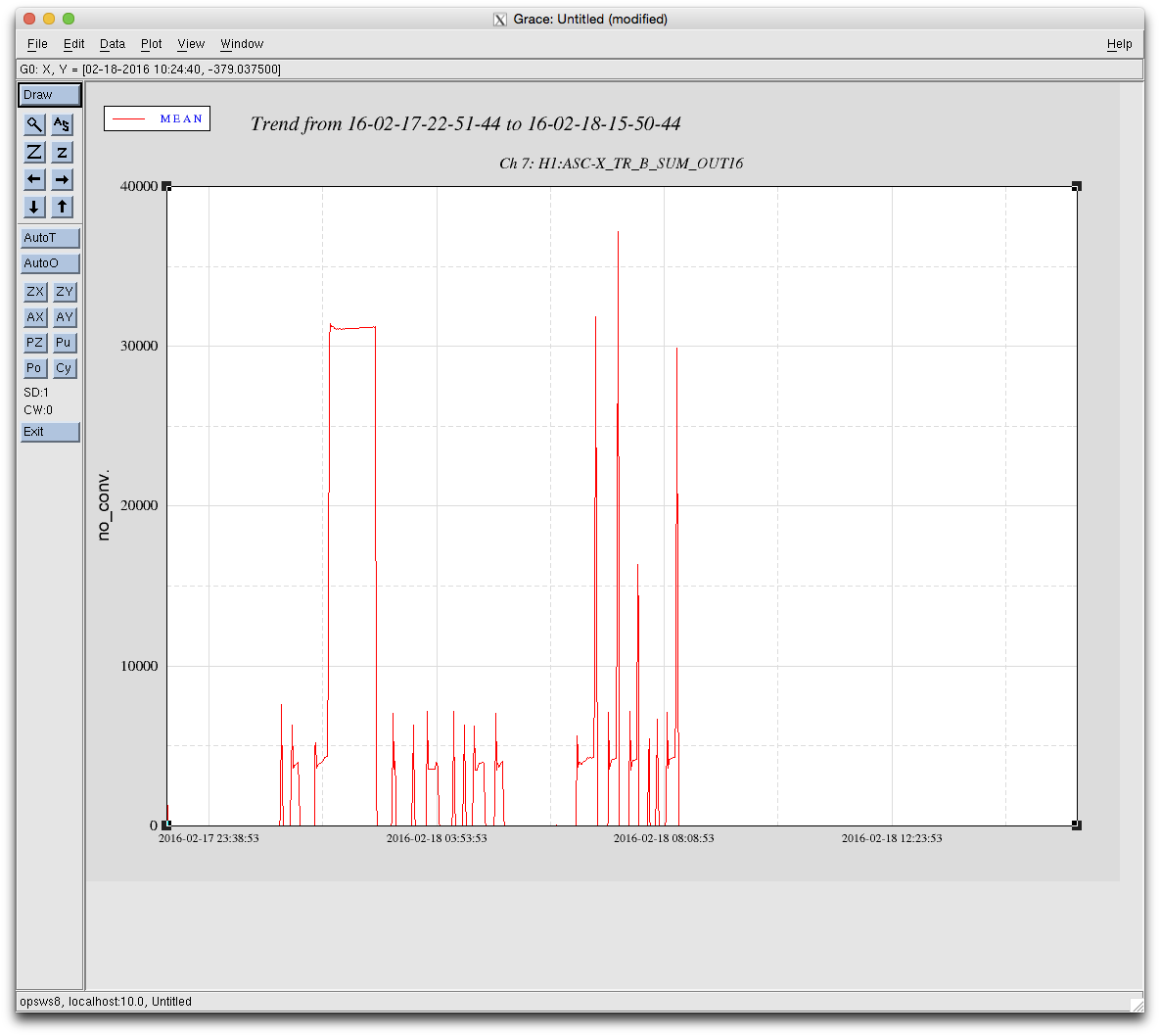
Task: Click the x-axis tick '2016-02-17 23:38:53'
Action: pyautogui.click(x=209, y=838)
